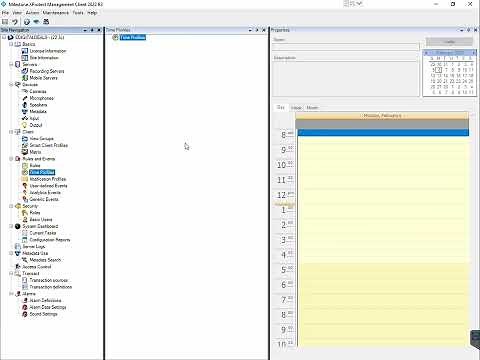Viewport: 480px width, 360px height.
Task: Select Configuration Reports in the tree
Action: pyautogui.click(x=50, y=240)
